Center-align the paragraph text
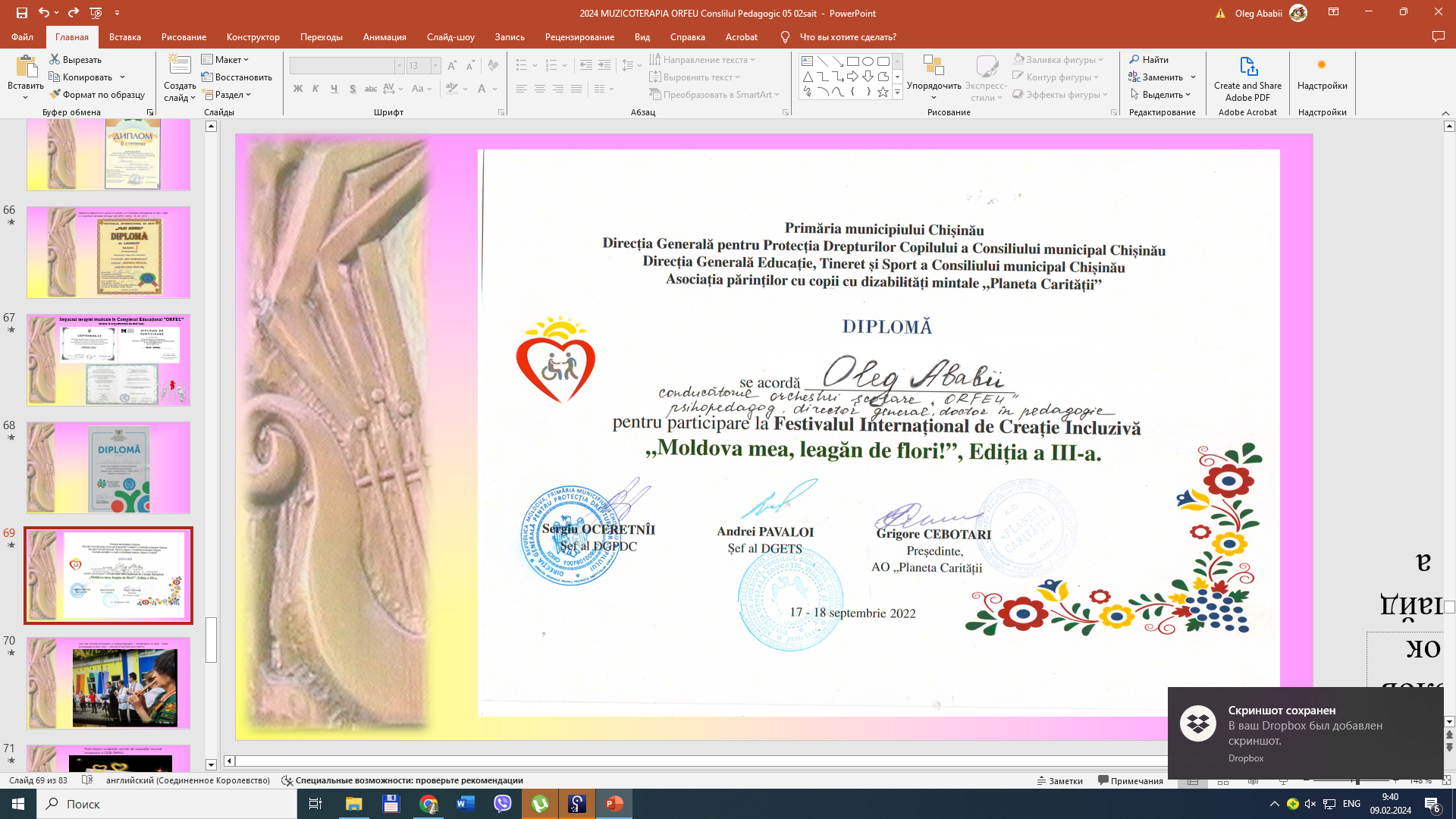1456x819 pixels. click(x=540, y=89)
